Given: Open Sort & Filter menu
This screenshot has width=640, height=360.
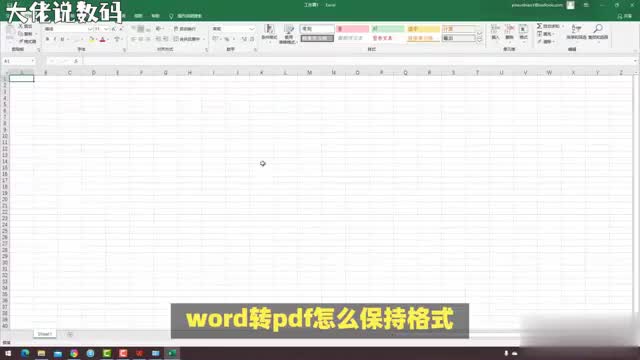Looking at the screenshot, I should (x=576, y=32).
